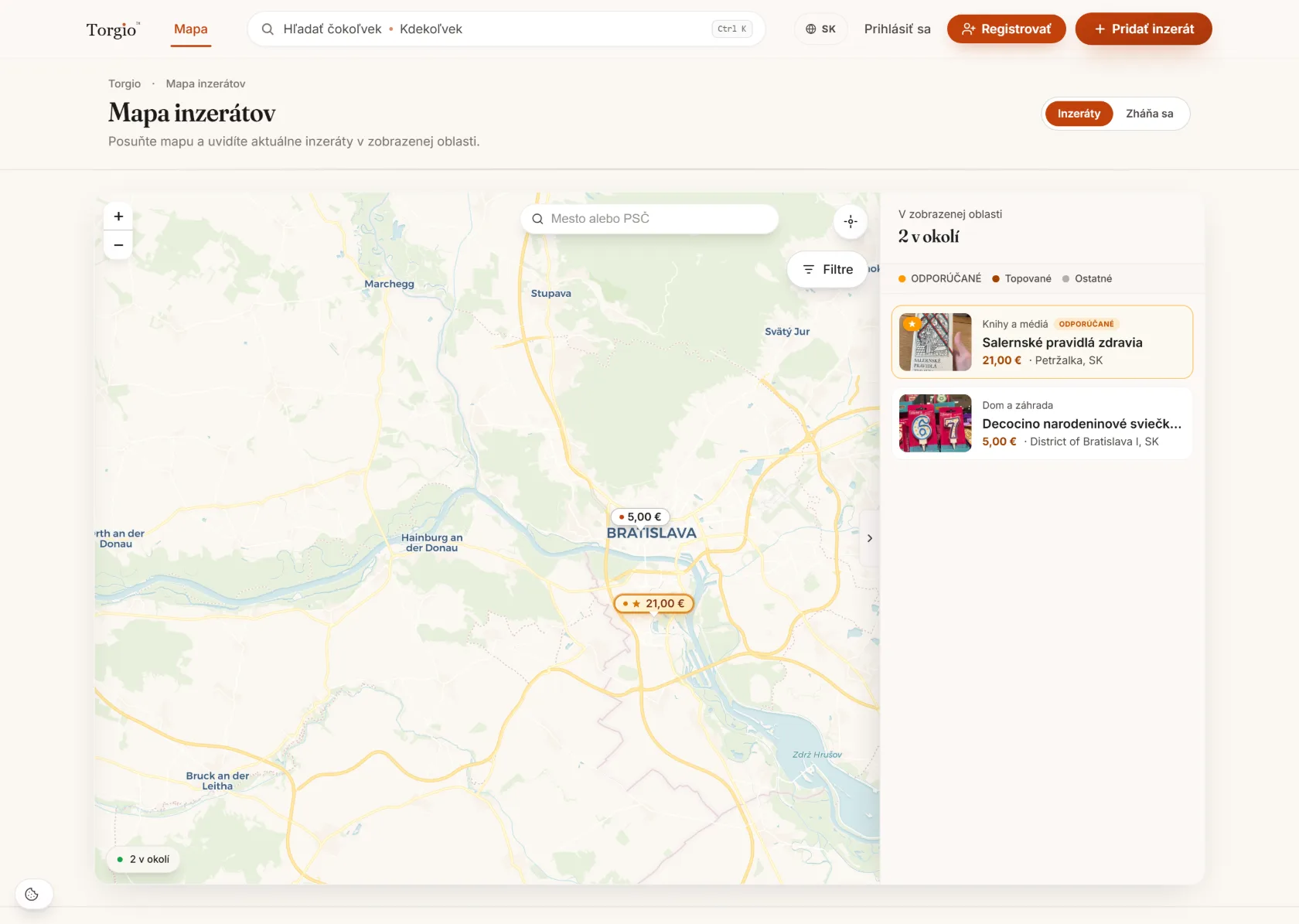Click the Salernské book thumbnail image
Image resolution: width=1299 pixels, height=924 pixels.
936,343
